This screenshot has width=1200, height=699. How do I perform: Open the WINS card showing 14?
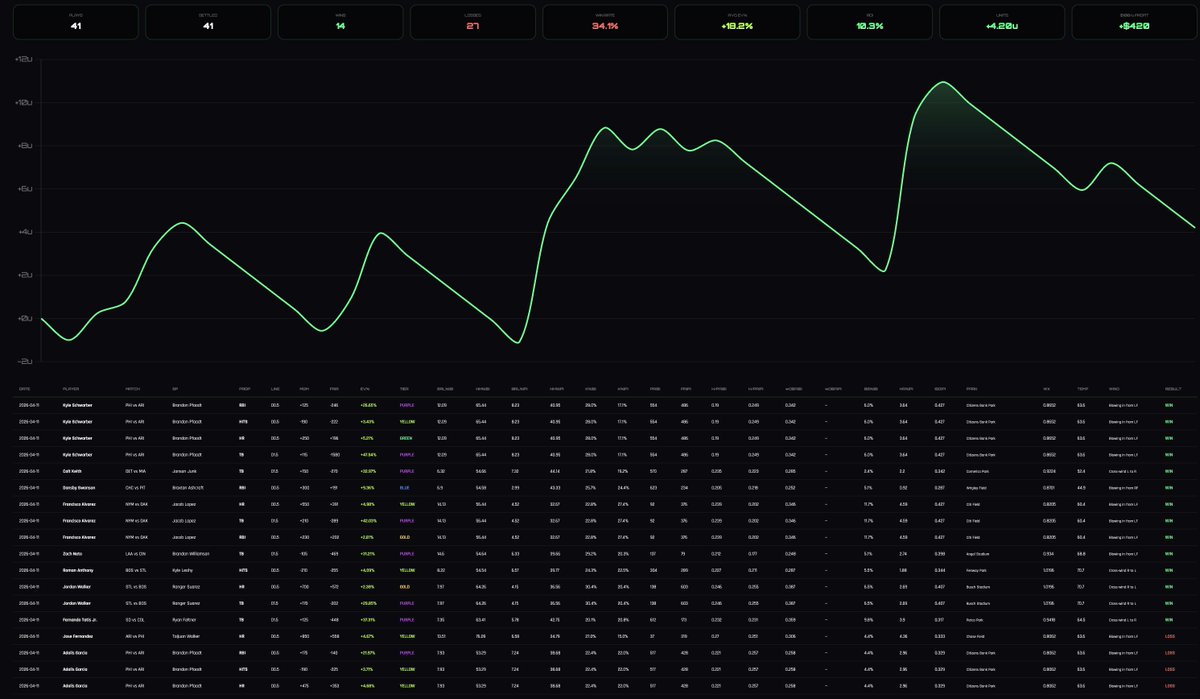click(x=341, y=22)
